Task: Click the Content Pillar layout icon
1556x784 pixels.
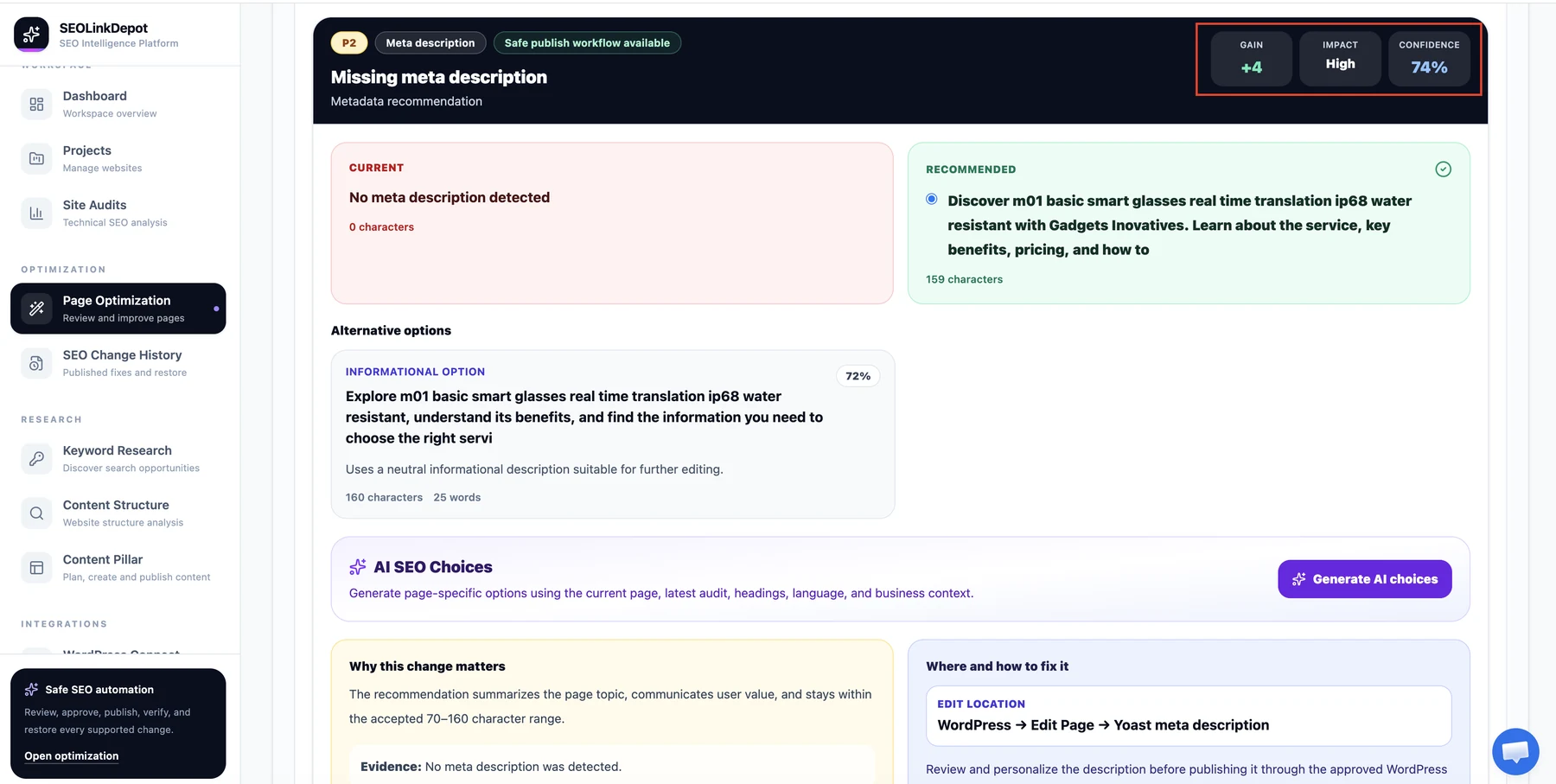Action: pos(36,568)
